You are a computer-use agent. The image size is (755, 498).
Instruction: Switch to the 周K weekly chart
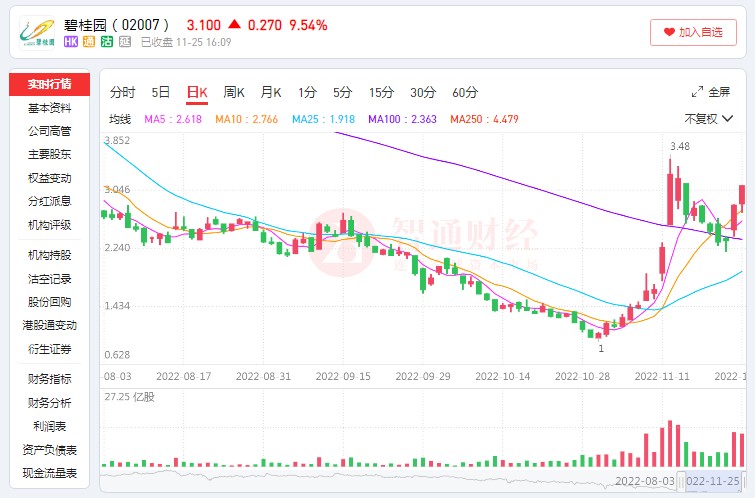click(x=234, y=93)
